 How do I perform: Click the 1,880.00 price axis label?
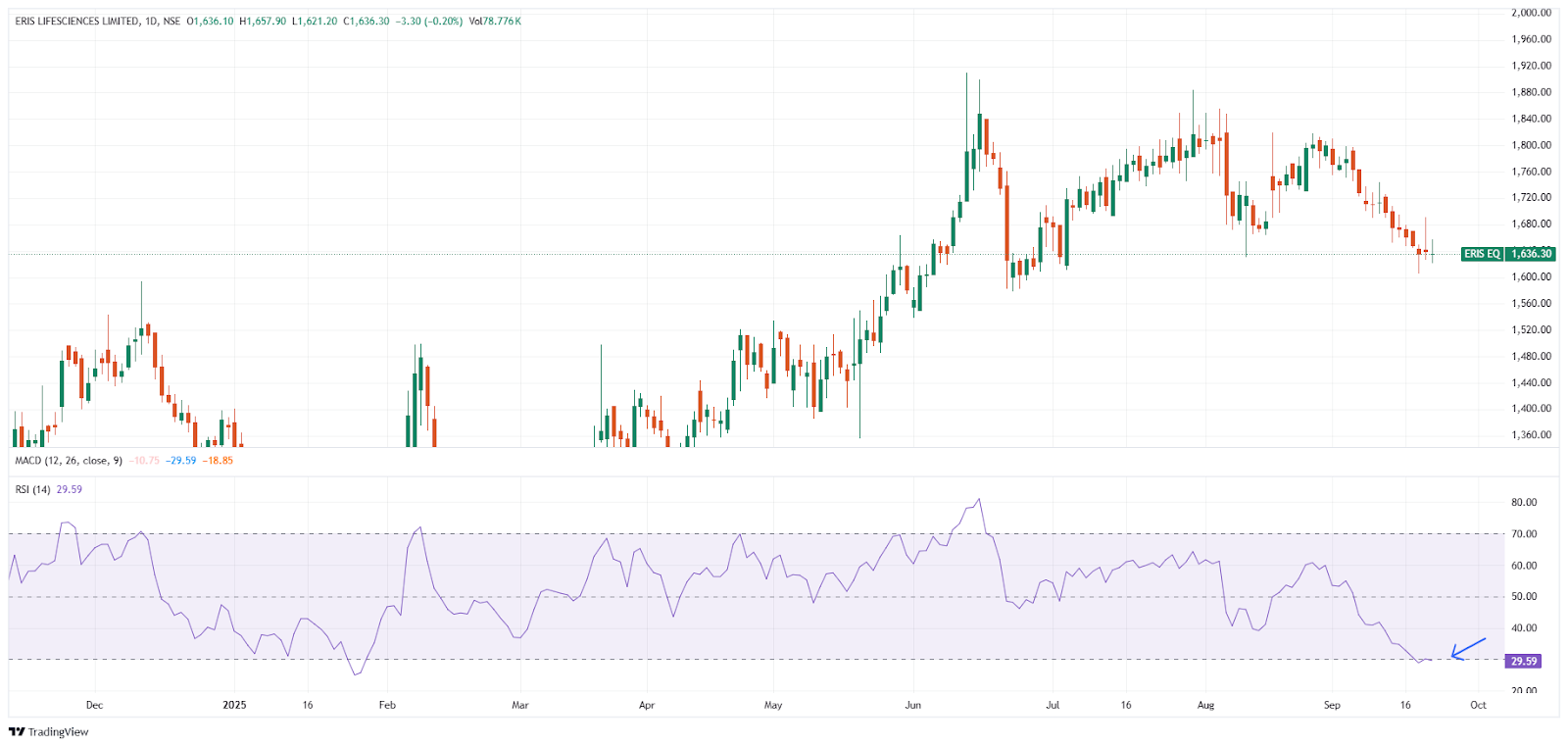point(1532,92)
